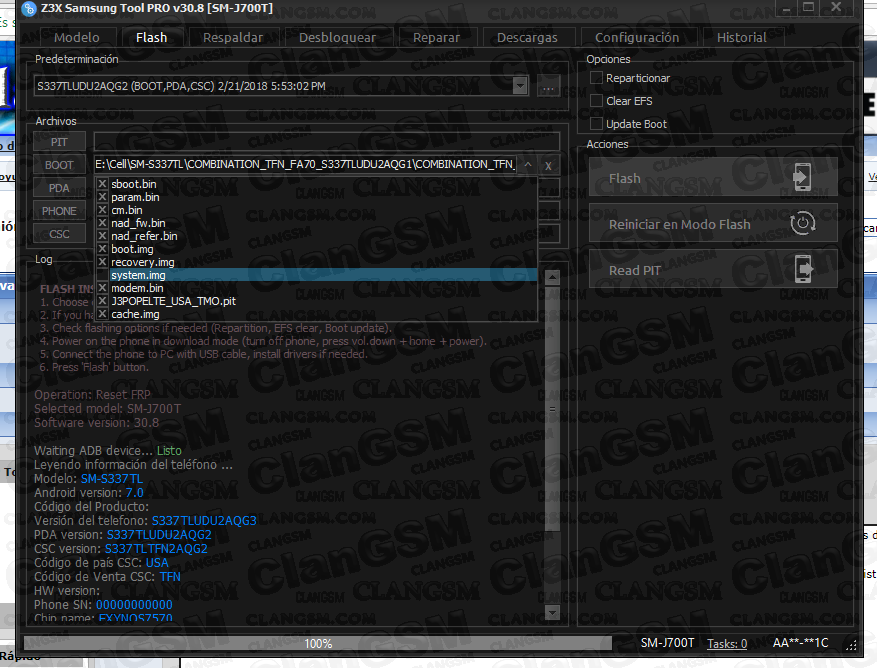Uncheck the nad_fw.bin file checkbox
This screenshot has height=668, width=877.
pos(102,223)
